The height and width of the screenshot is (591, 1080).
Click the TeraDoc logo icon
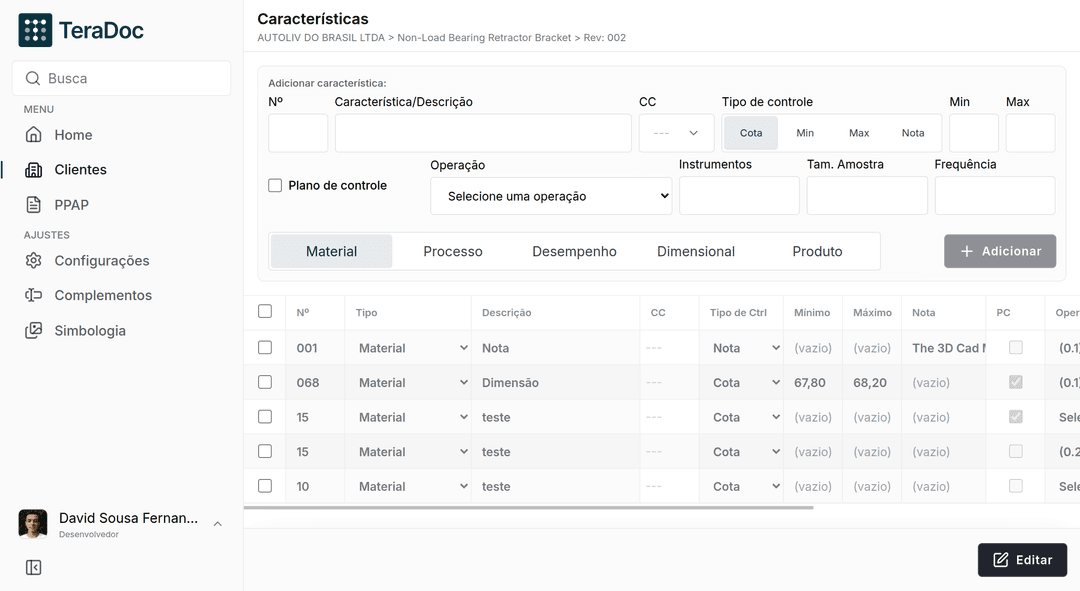tap(35, 31)
